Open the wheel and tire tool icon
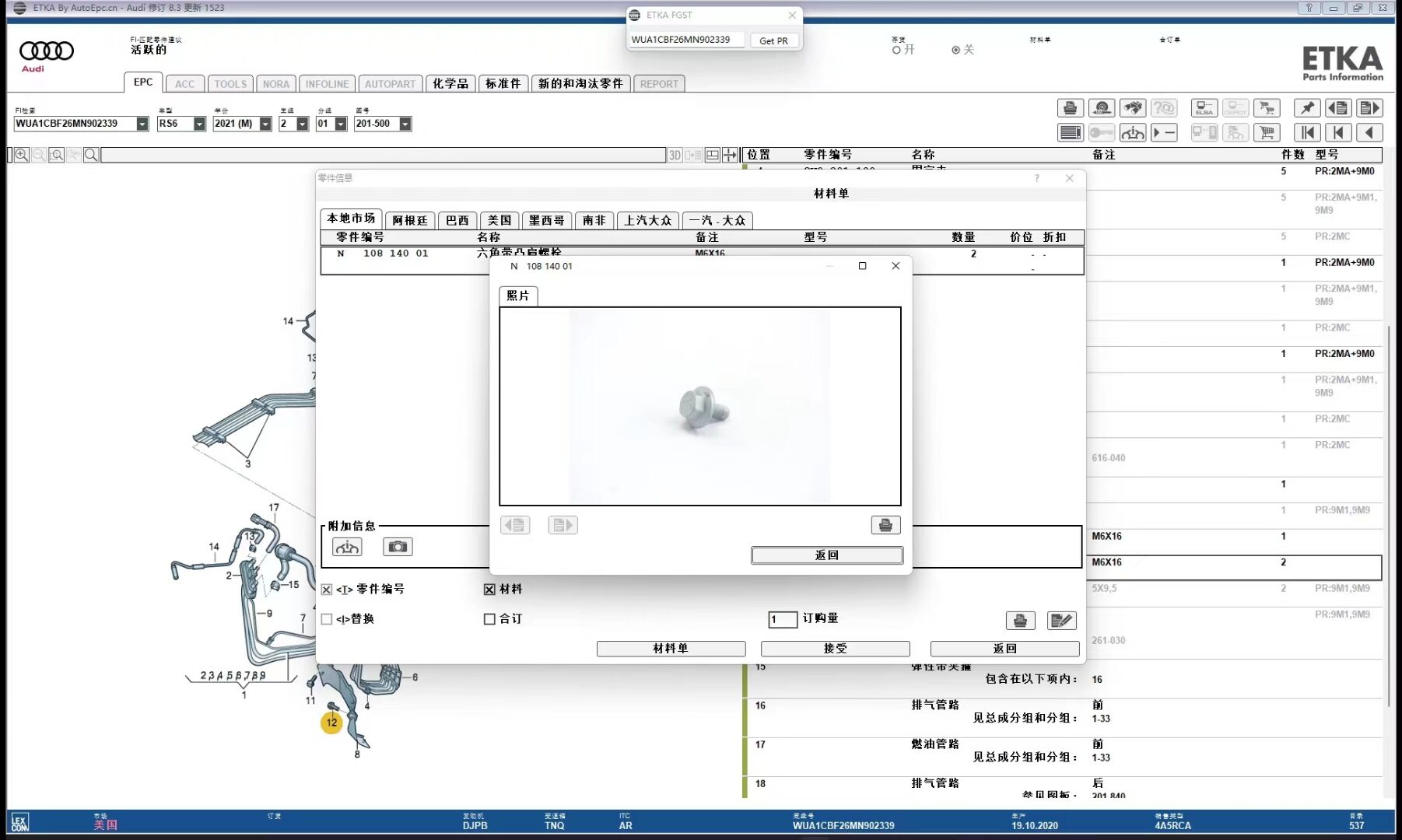This screenshot has height=840, width=1402. [x=1102, y=108]
